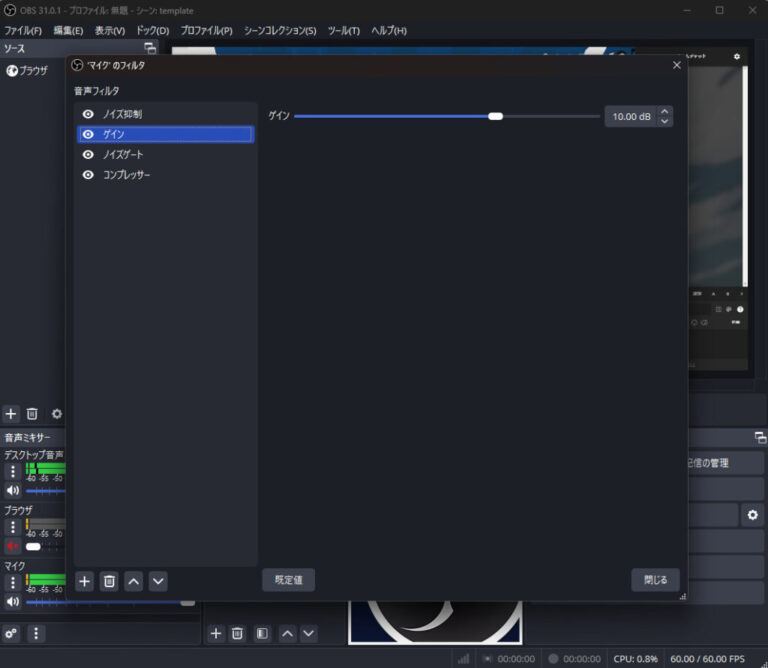The width and height of the screenshot is (768, 668).
Task: Toggle eye icon for ノイズゲート filter
Action: tap(88, 155)
